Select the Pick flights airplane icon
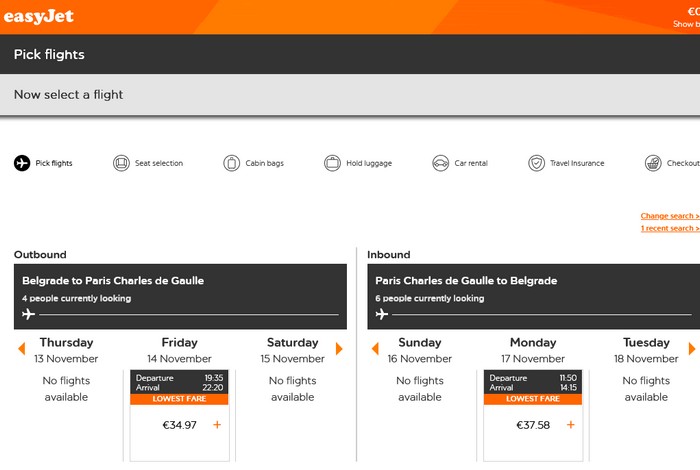Screen dimensions: 700x470 pyautogui.click(x=22, y=163)
